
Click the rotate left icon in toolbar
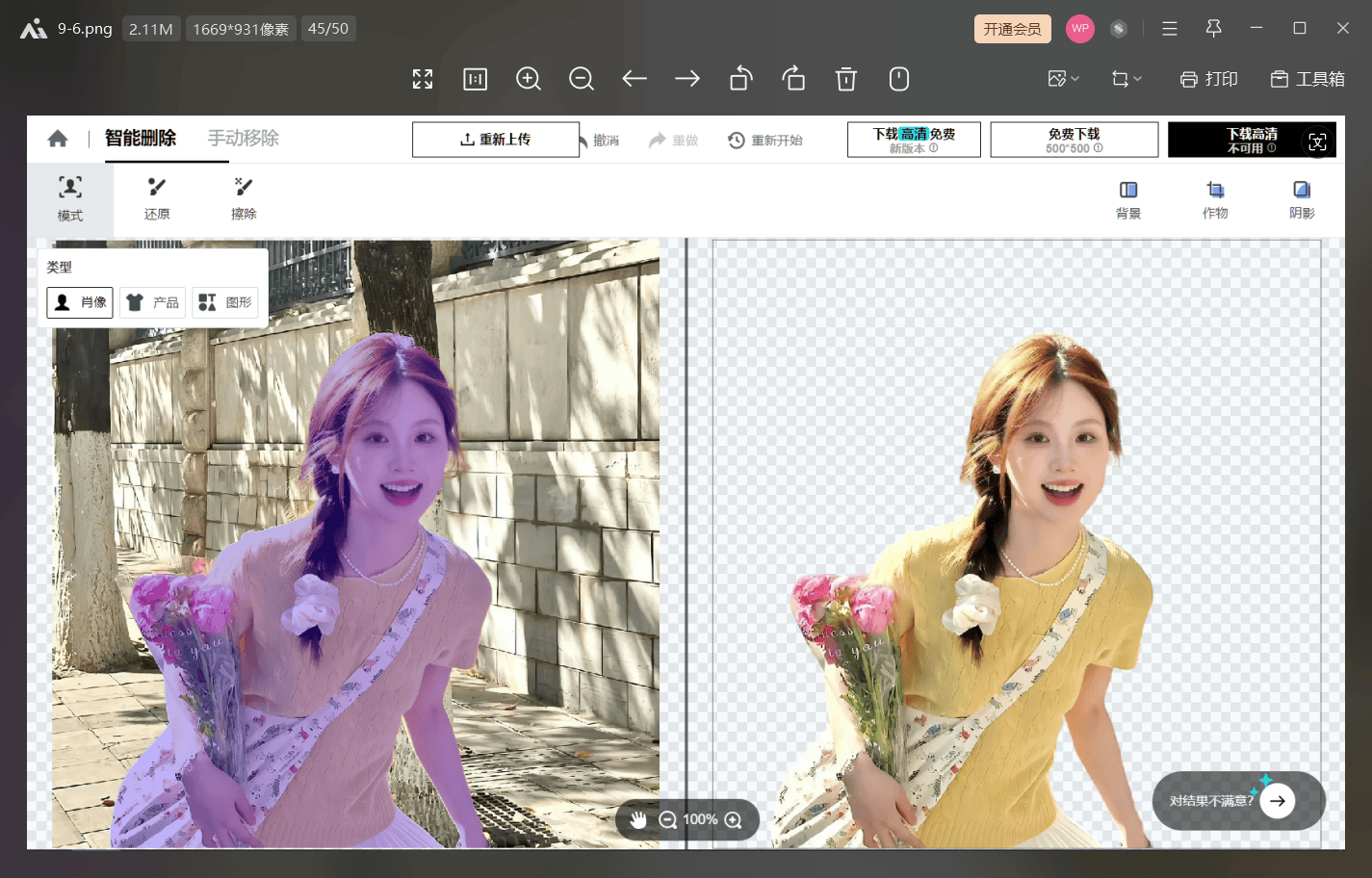(x=740, y=79)
